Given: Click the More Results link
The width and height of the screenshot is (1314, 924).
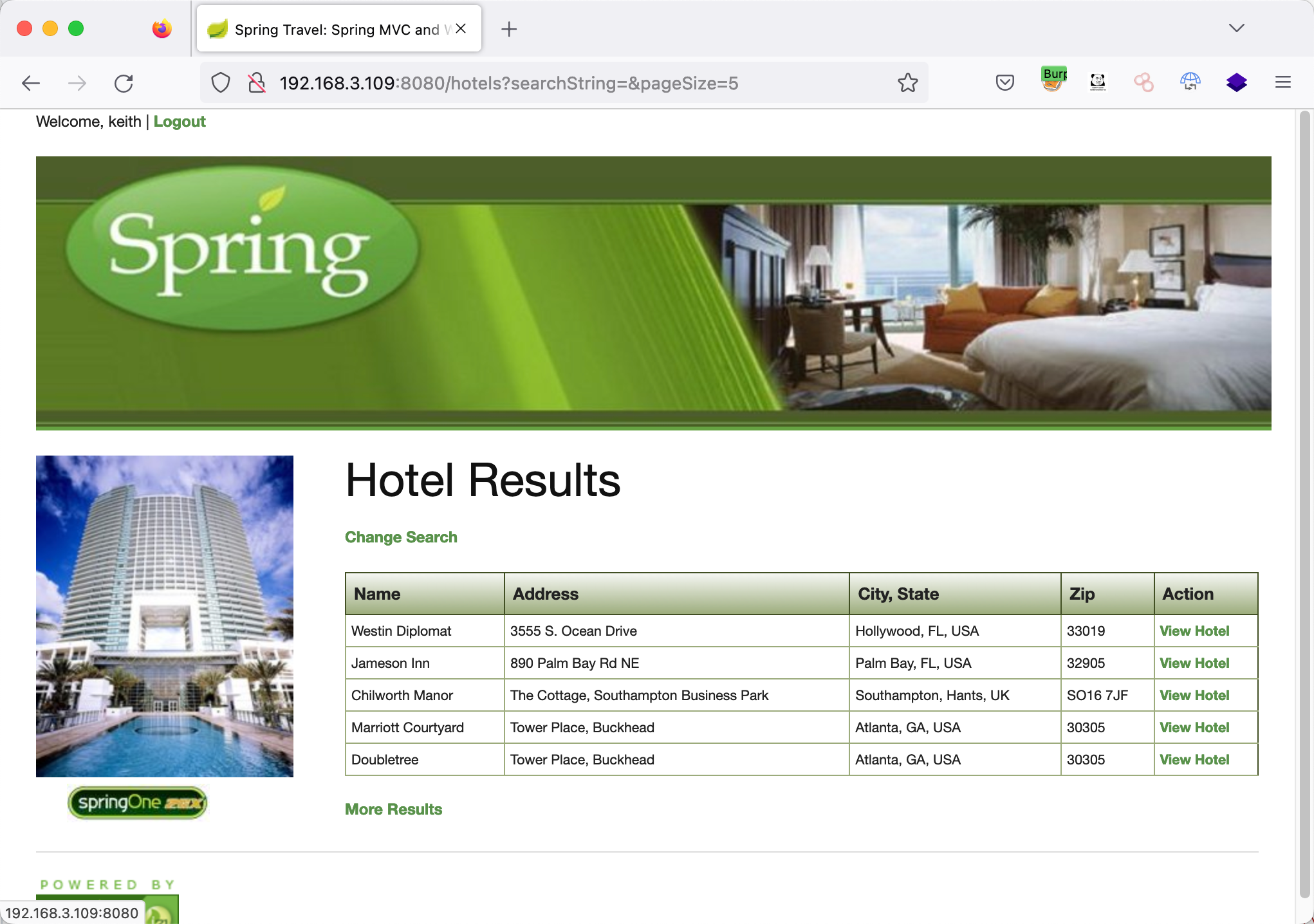Looking at the screenshot, I should (x=393, y=809).
